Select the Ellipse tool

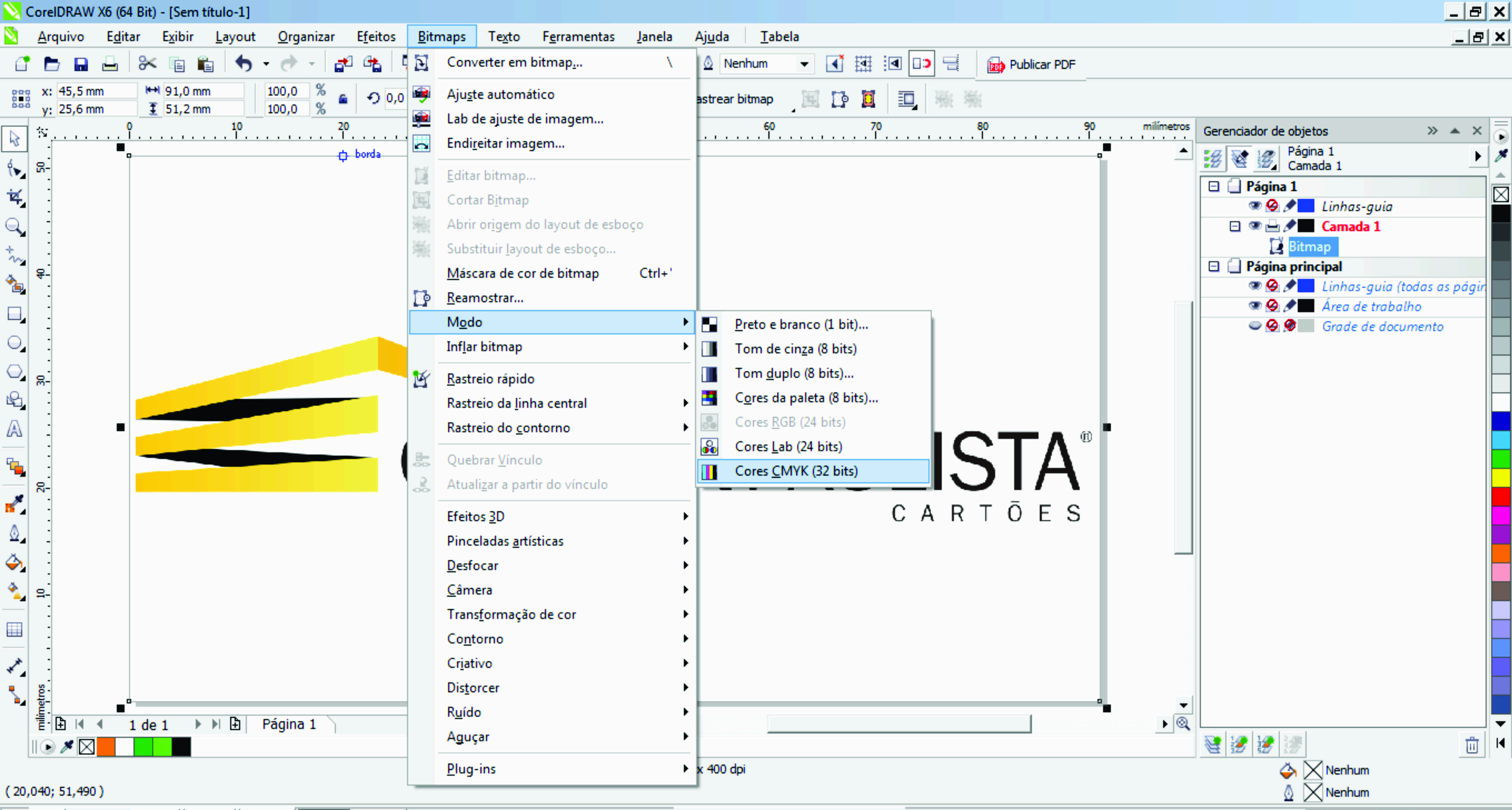(x=15, y=342)
